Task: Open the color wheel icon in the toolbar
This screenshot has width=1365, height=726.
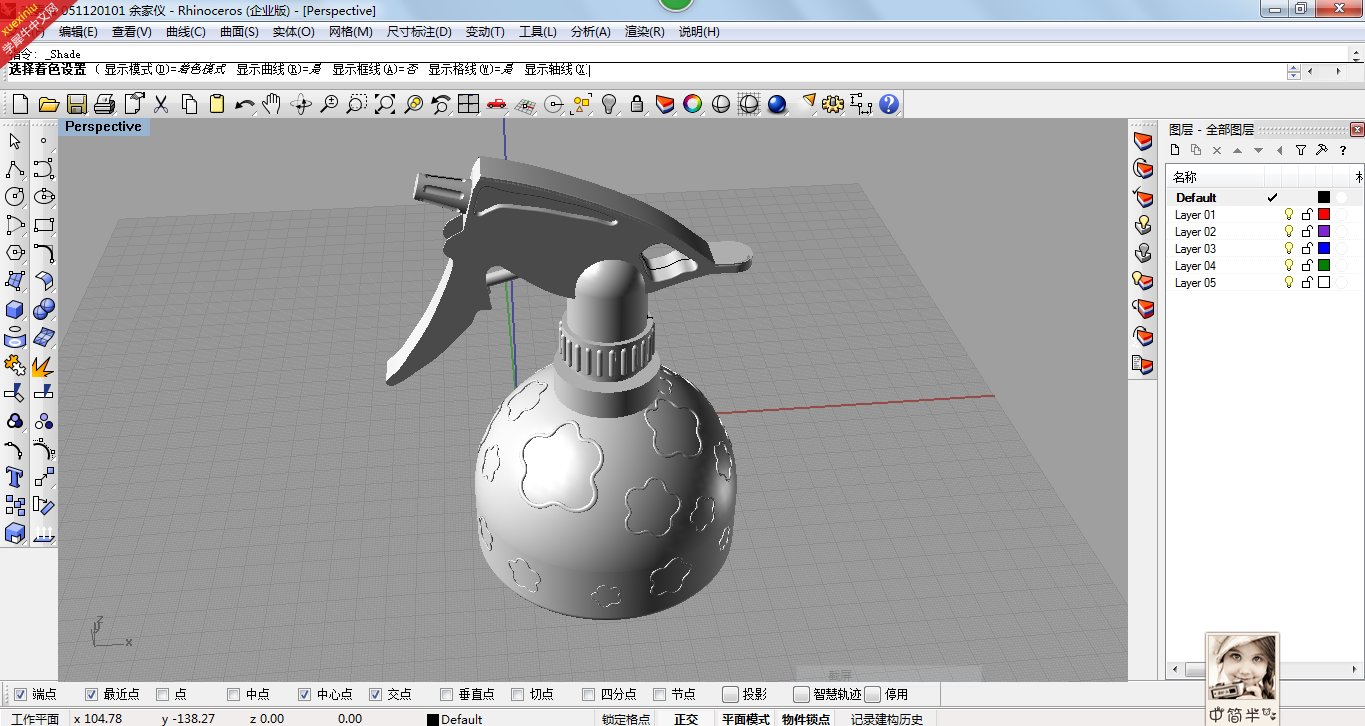Action: (692, 103)
